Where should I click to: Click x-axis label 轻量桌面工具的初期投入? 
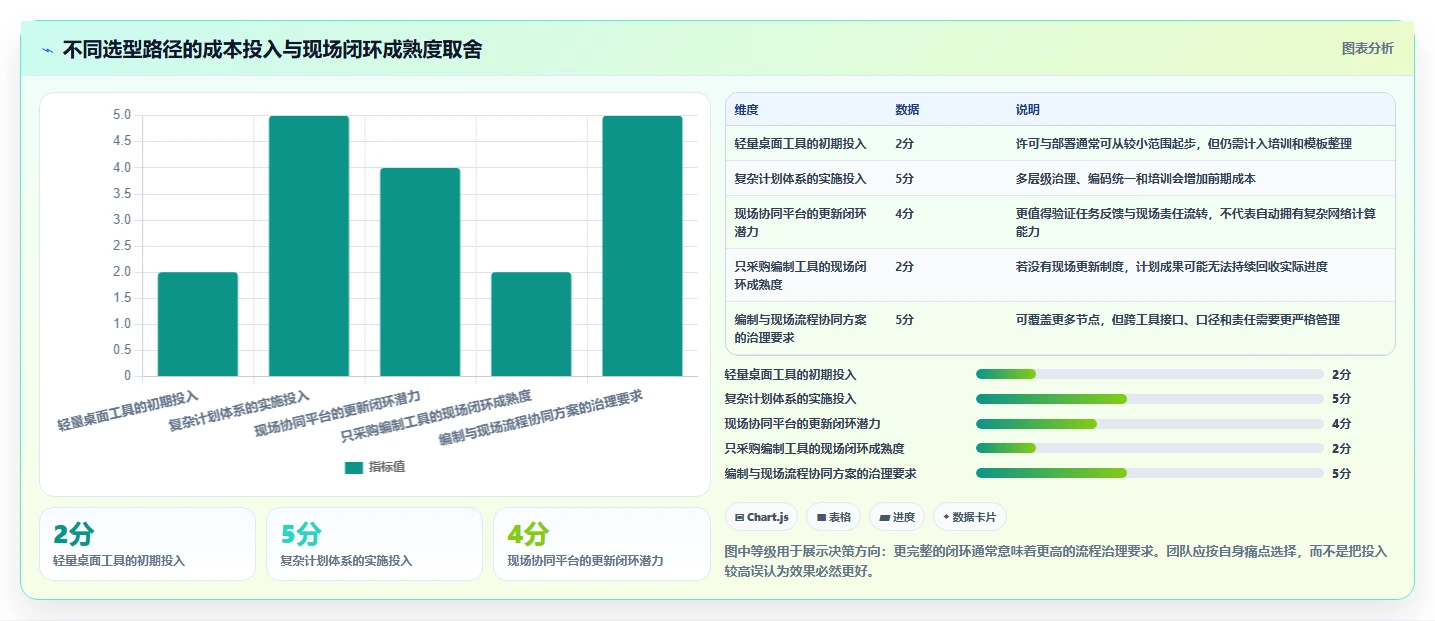128,410
